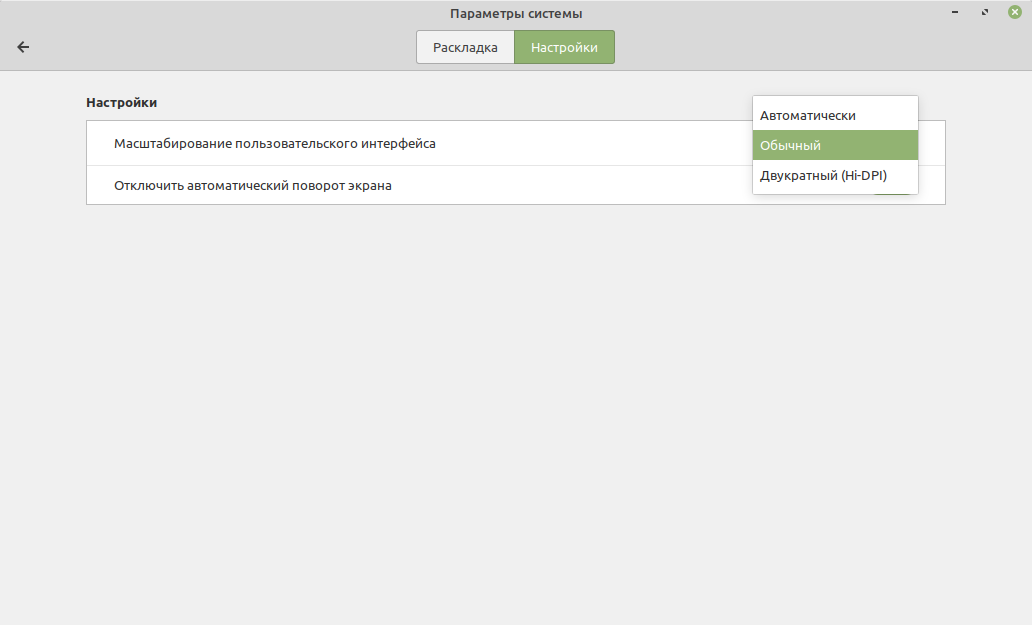The width and height of the screenshot is (1032, 625).
Task: Minimize the Параметры системы window
Action: pos(955,12)
